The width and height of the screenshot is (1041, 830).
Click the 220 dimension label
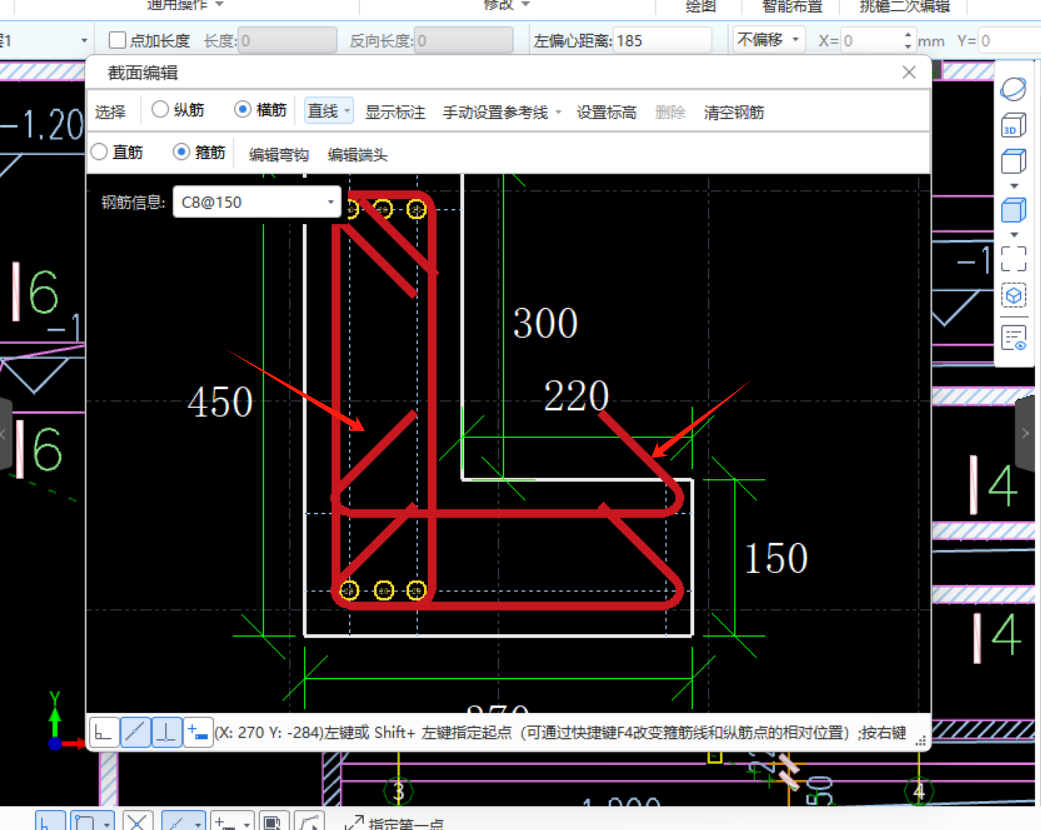(x=576, y=396)
